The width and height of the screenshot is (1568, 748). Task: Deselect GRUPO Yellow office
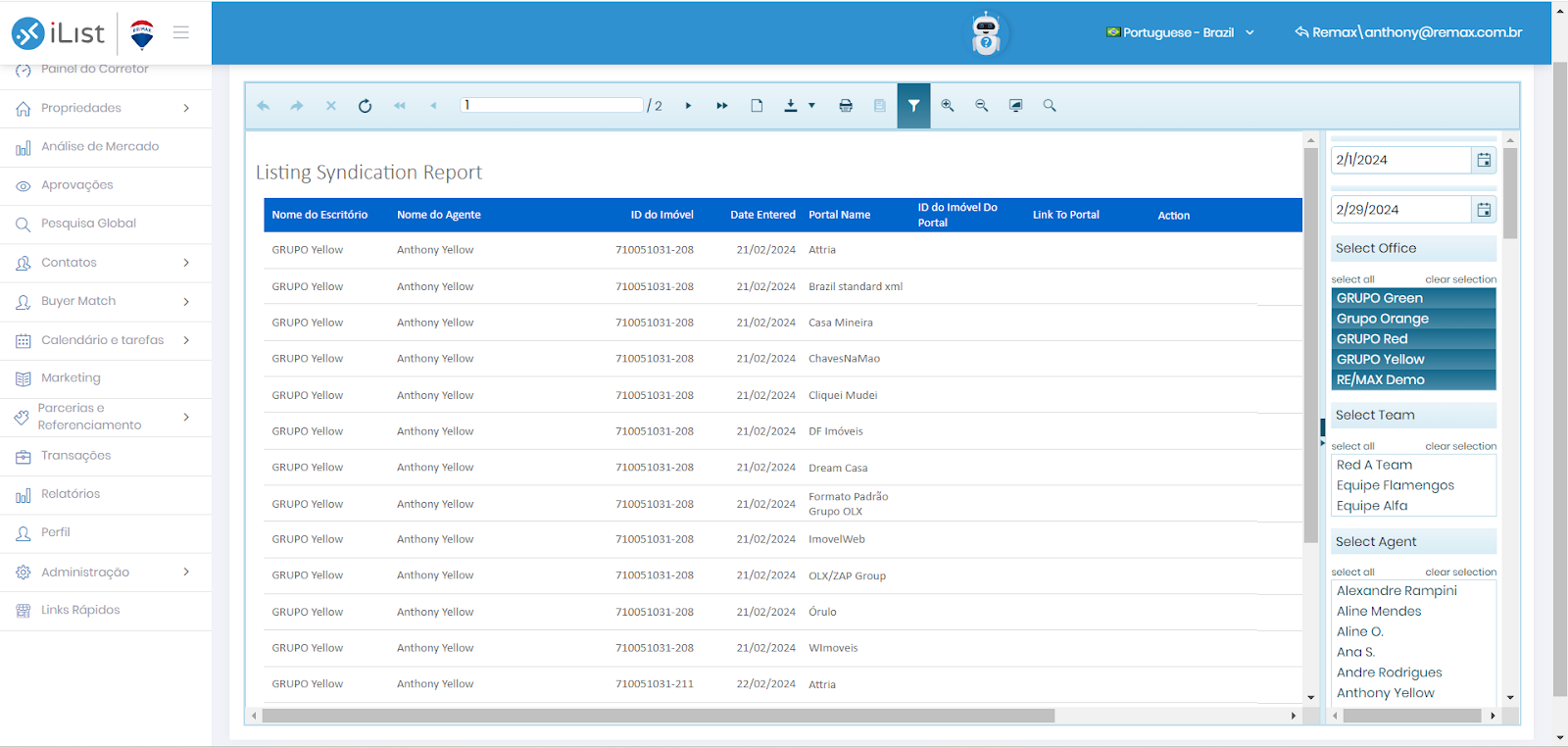coord(1413,360)
